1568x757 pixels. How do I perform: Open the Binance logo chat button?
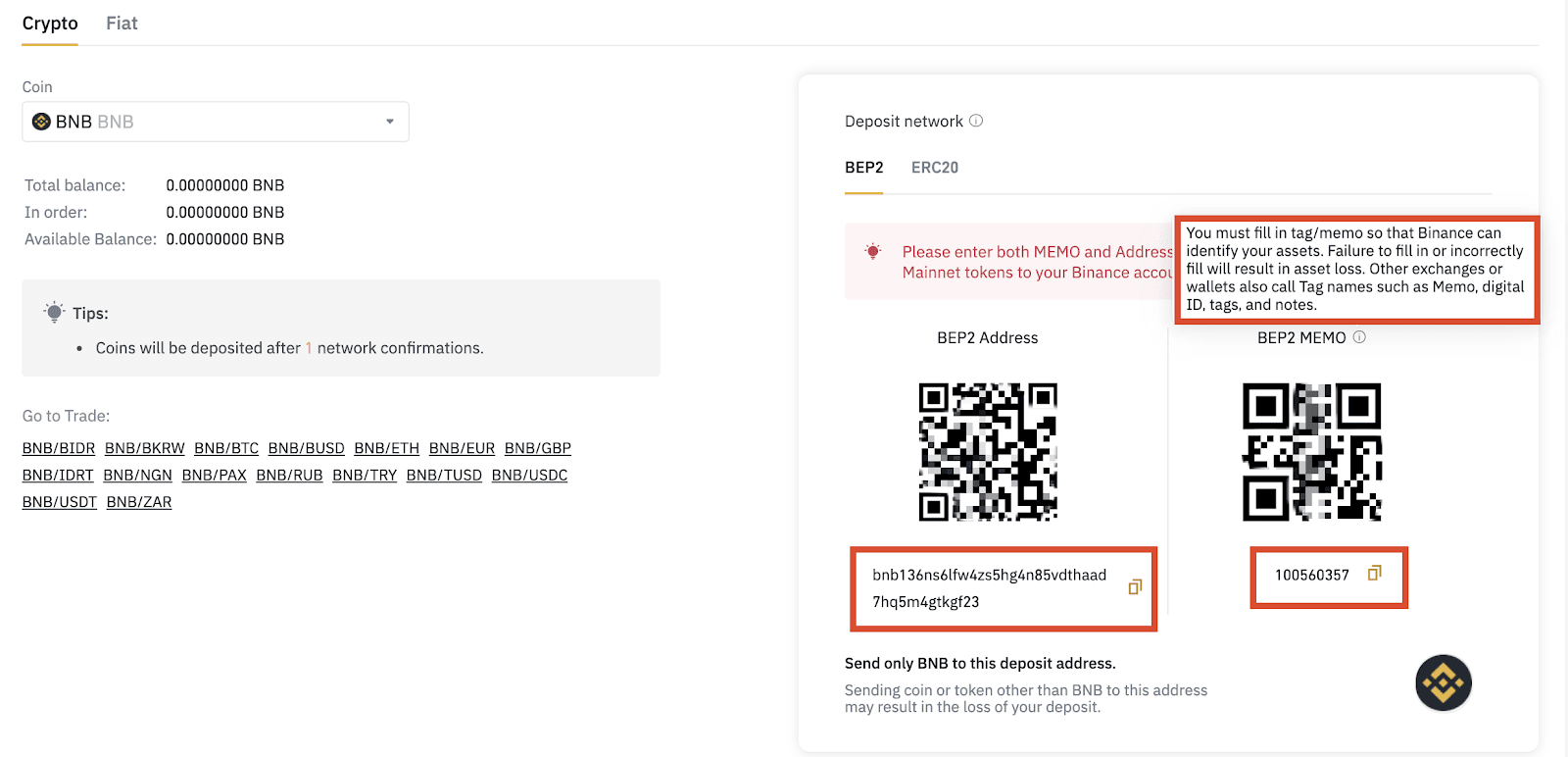1444,682
